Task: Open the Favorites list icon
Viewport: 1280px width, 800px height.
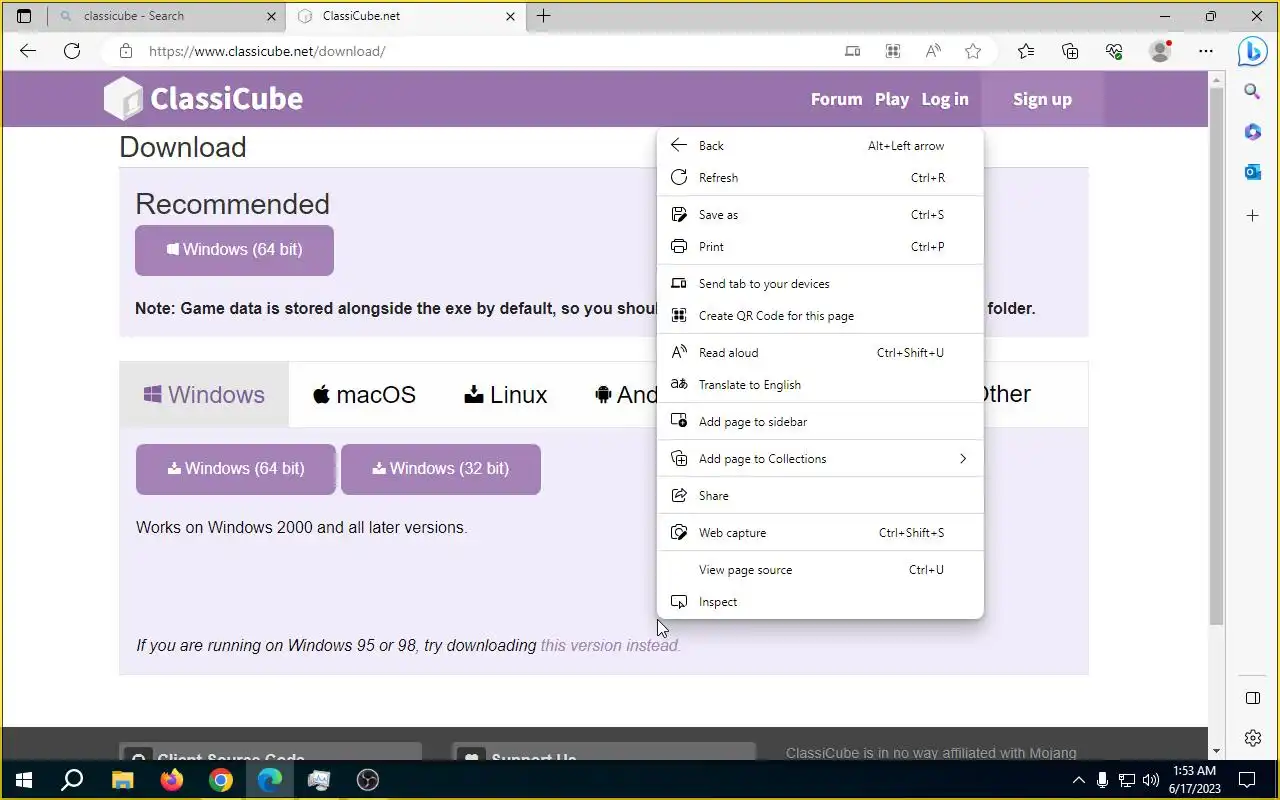Action: tap(1026, 51)
